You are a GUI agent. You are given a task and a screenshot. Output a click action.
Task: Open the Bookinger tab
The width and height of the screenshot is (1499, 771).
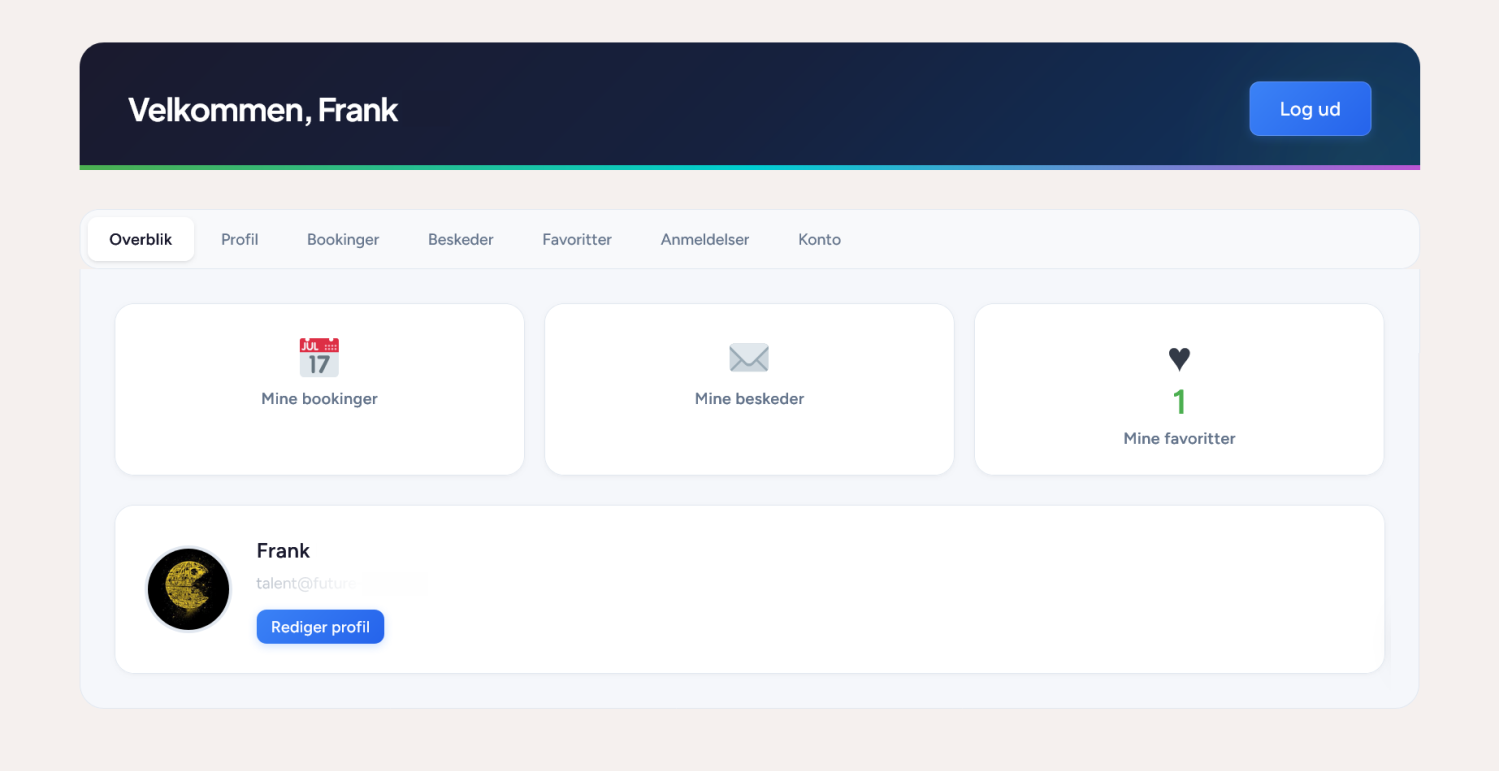tap(343, 240)
